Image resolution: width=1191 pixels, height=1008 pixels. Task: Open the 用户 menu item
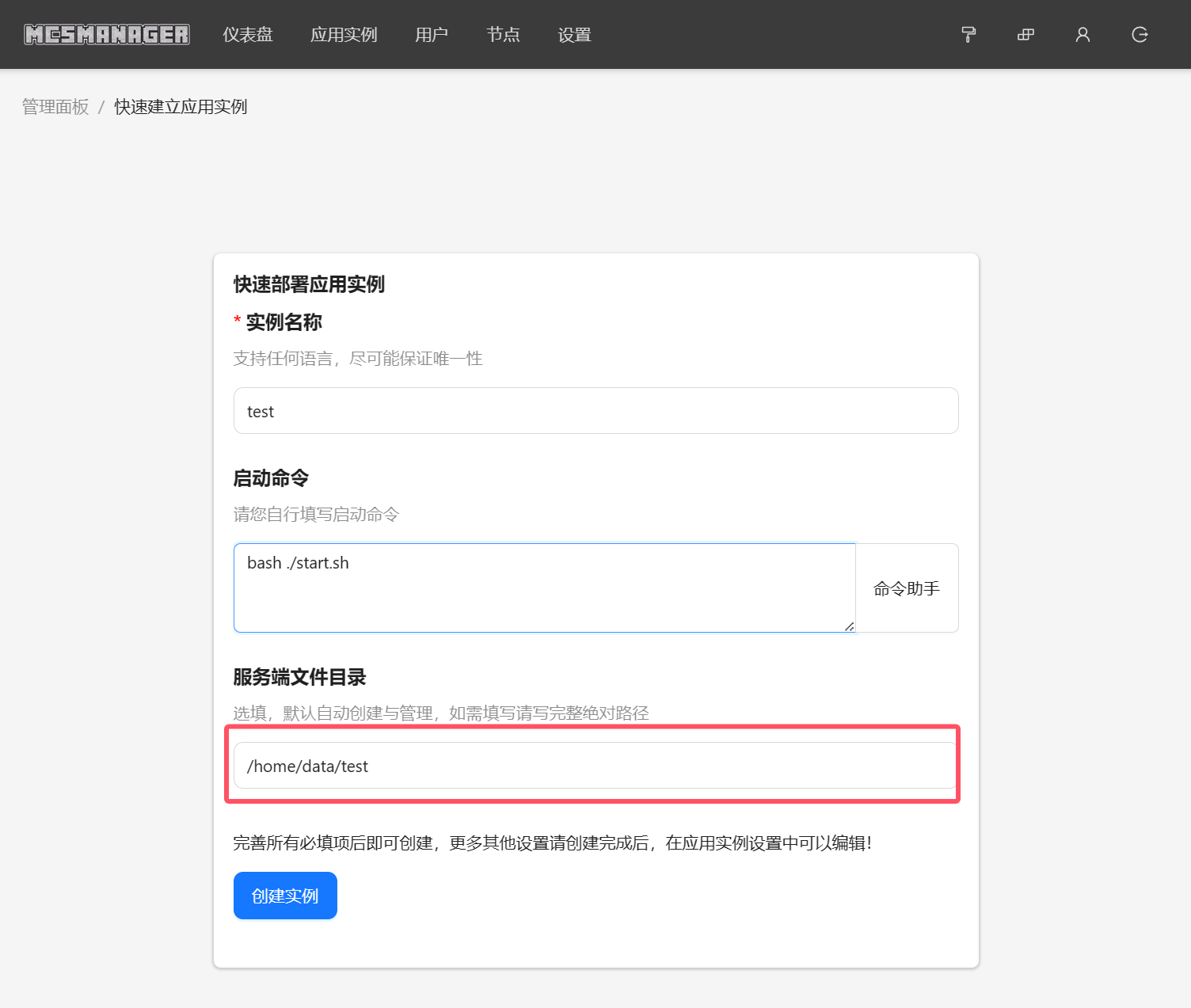pyautogui.click(x=432, y=35)
